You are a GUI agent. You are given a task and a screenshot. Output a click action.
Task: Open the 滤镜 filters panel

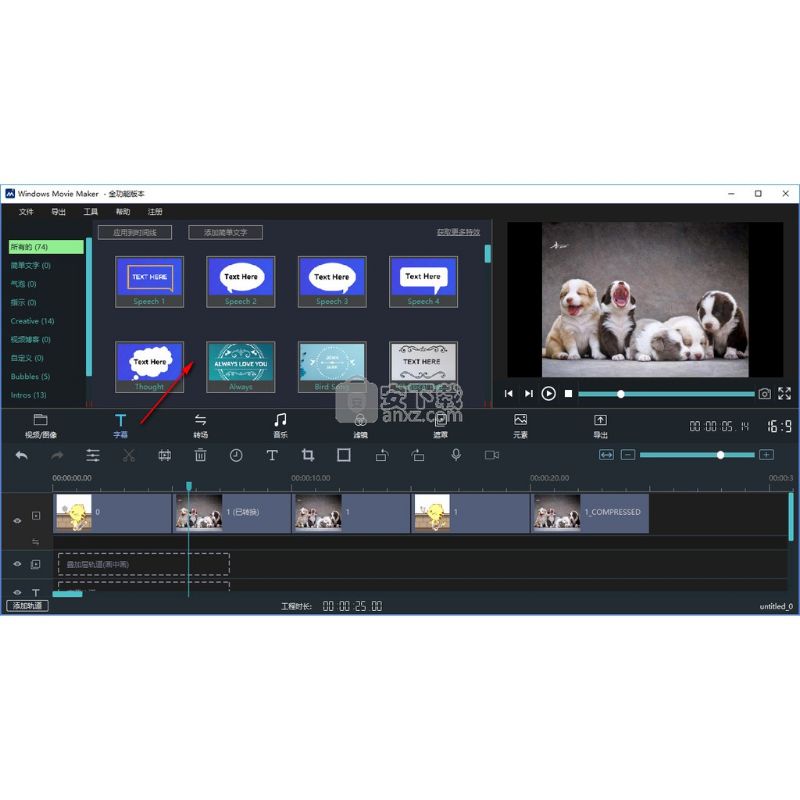coord(361,425)
